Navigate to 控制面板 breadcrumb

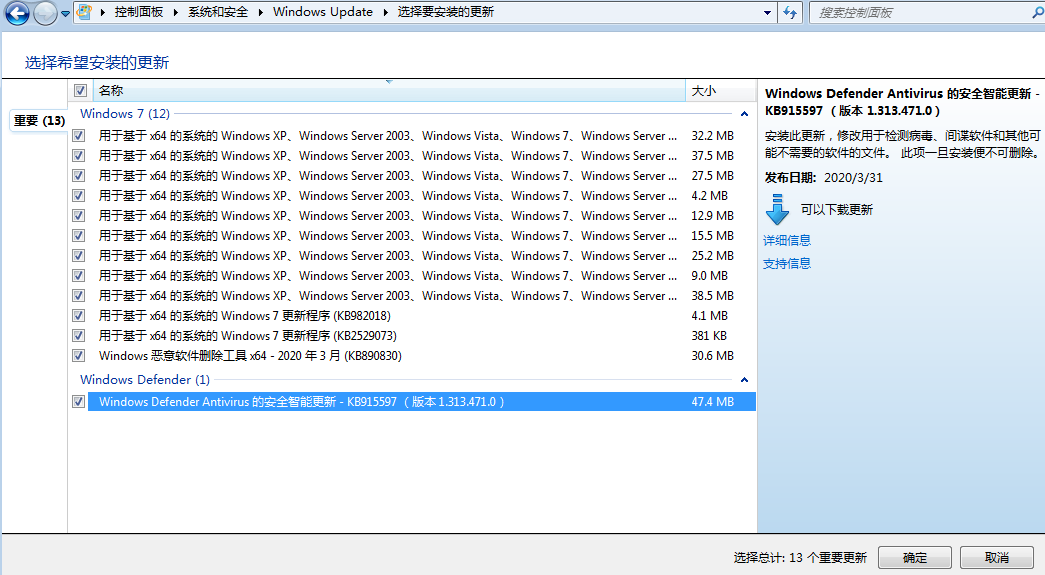tap(139, 12)
